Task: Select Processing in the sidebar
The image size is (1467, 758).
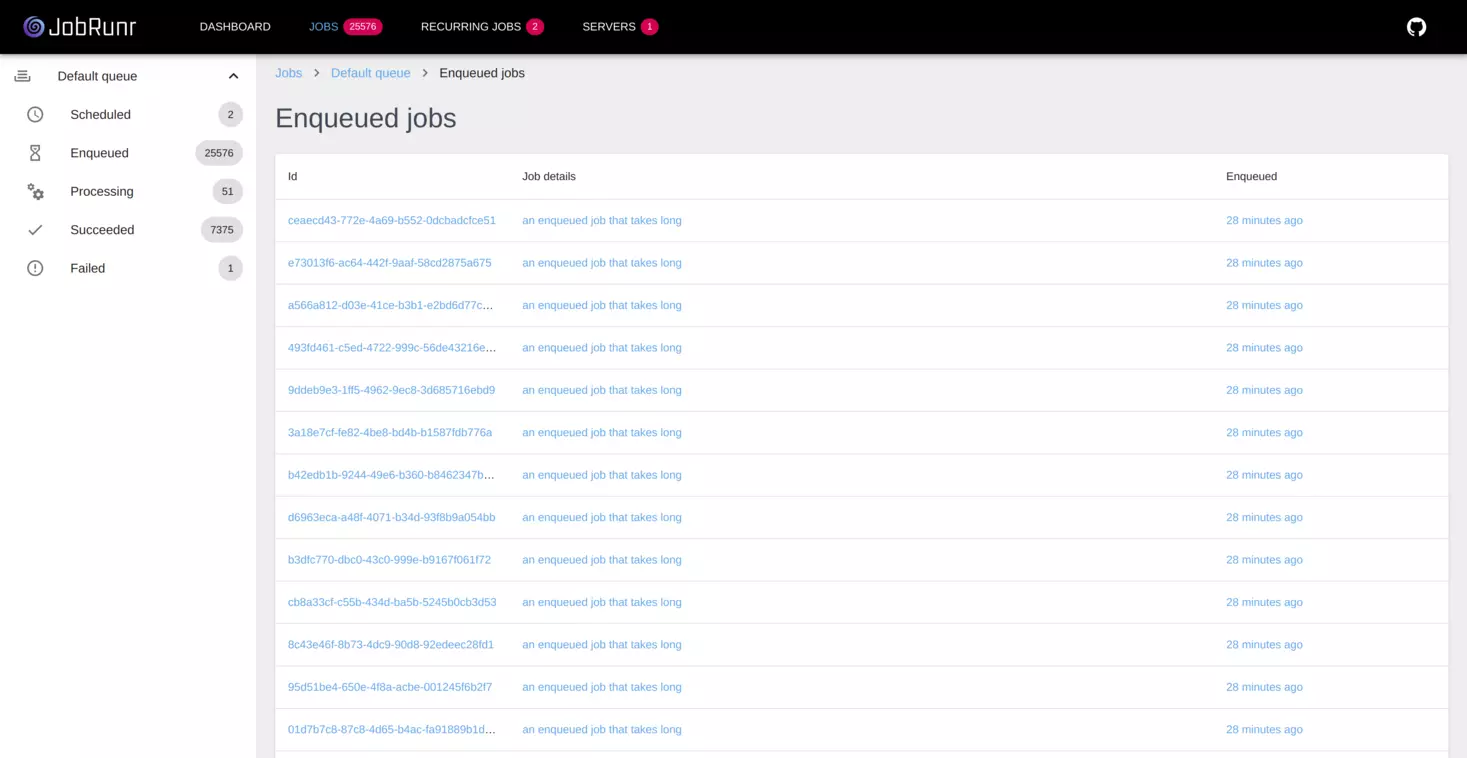Action: pyautogui.click(x=128, y=191)
